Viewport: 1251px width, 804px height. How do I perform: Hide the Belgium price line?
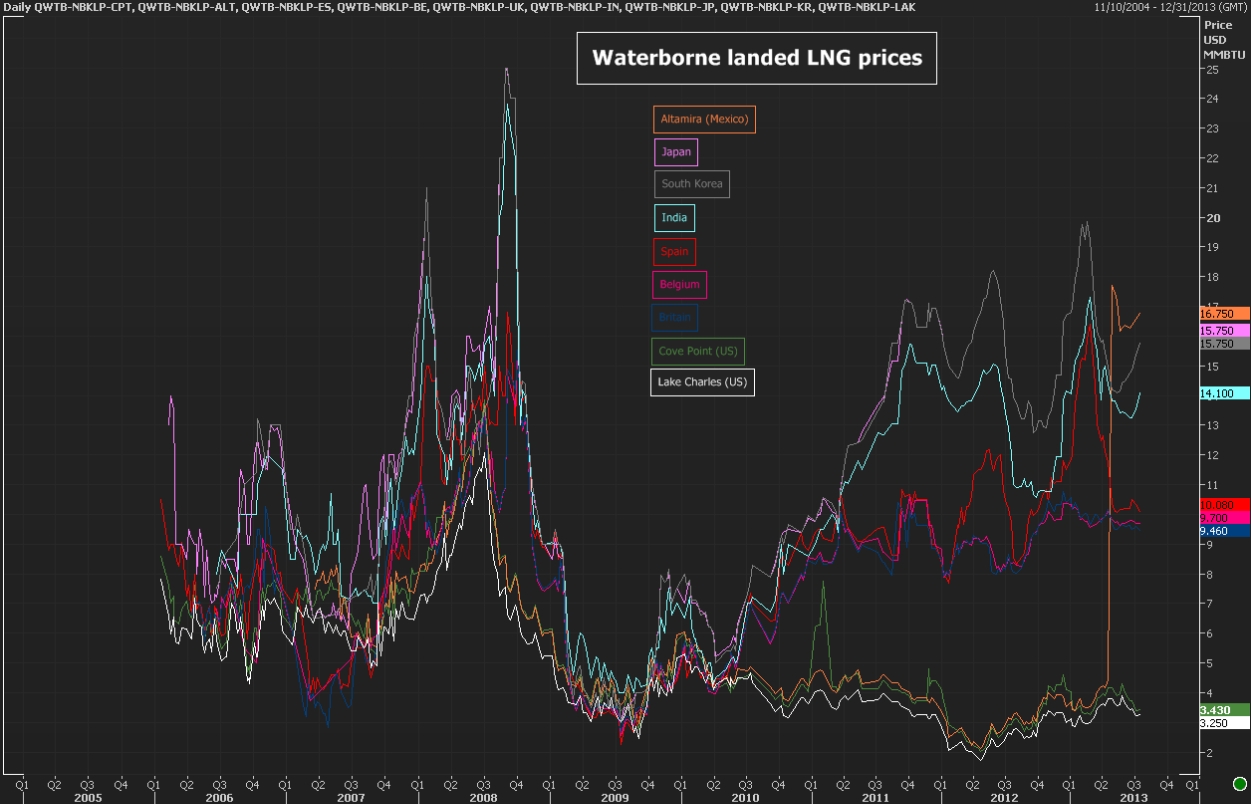click(x=679, y=285)
